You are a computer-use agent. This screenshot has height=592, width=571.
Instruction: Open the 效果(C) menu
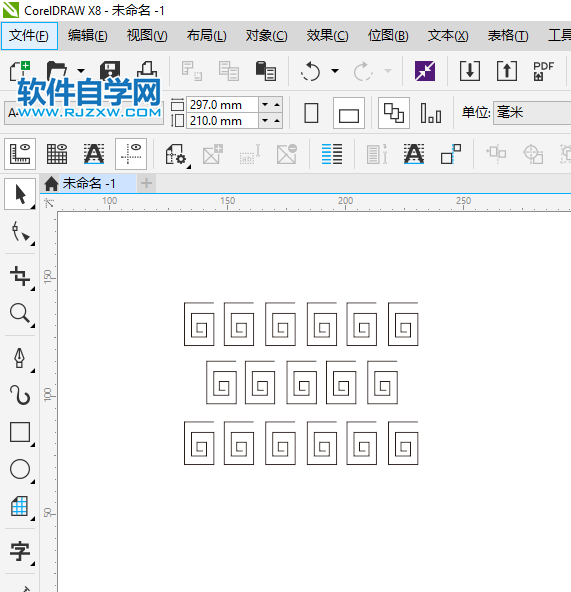(x=327, y=36)
